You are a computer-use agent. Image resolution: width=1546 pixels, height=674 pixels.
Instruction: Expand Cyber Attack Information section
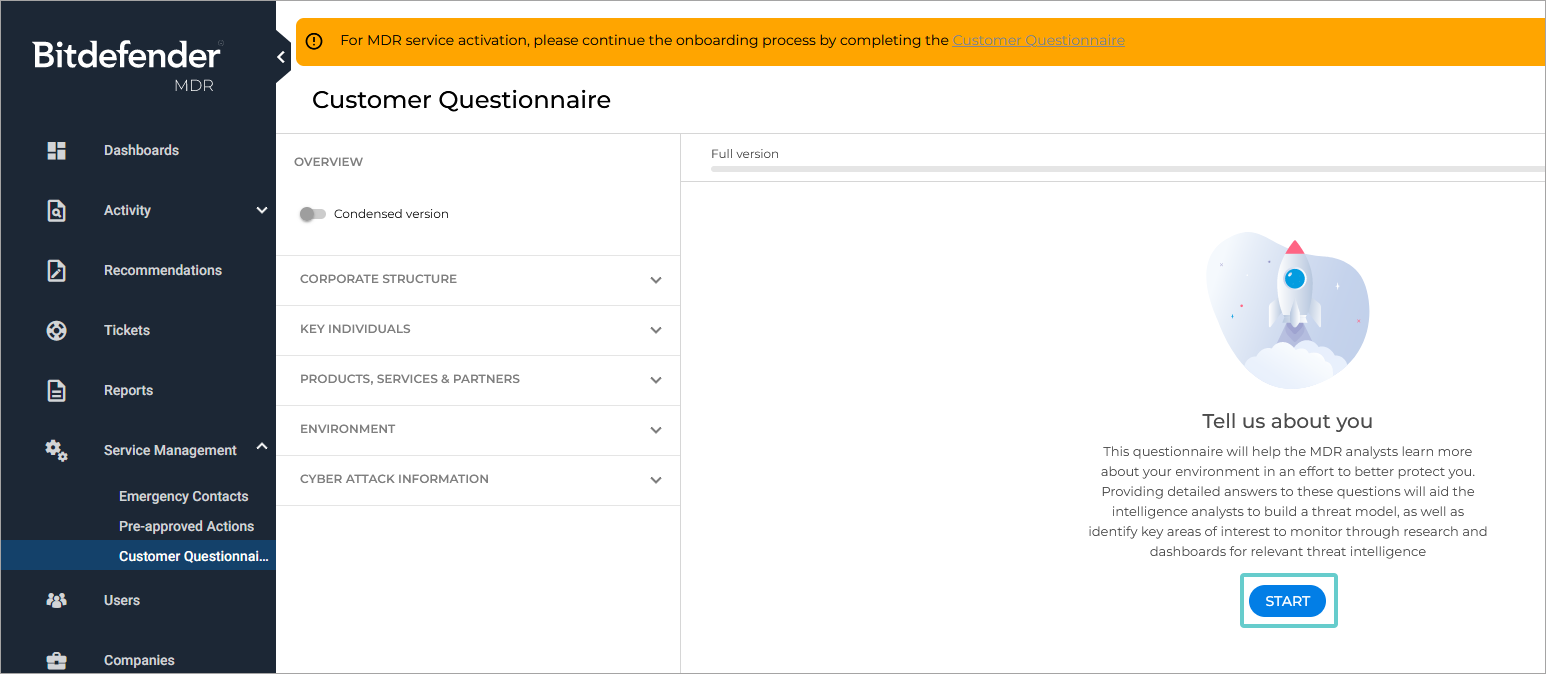click(656, 480)
